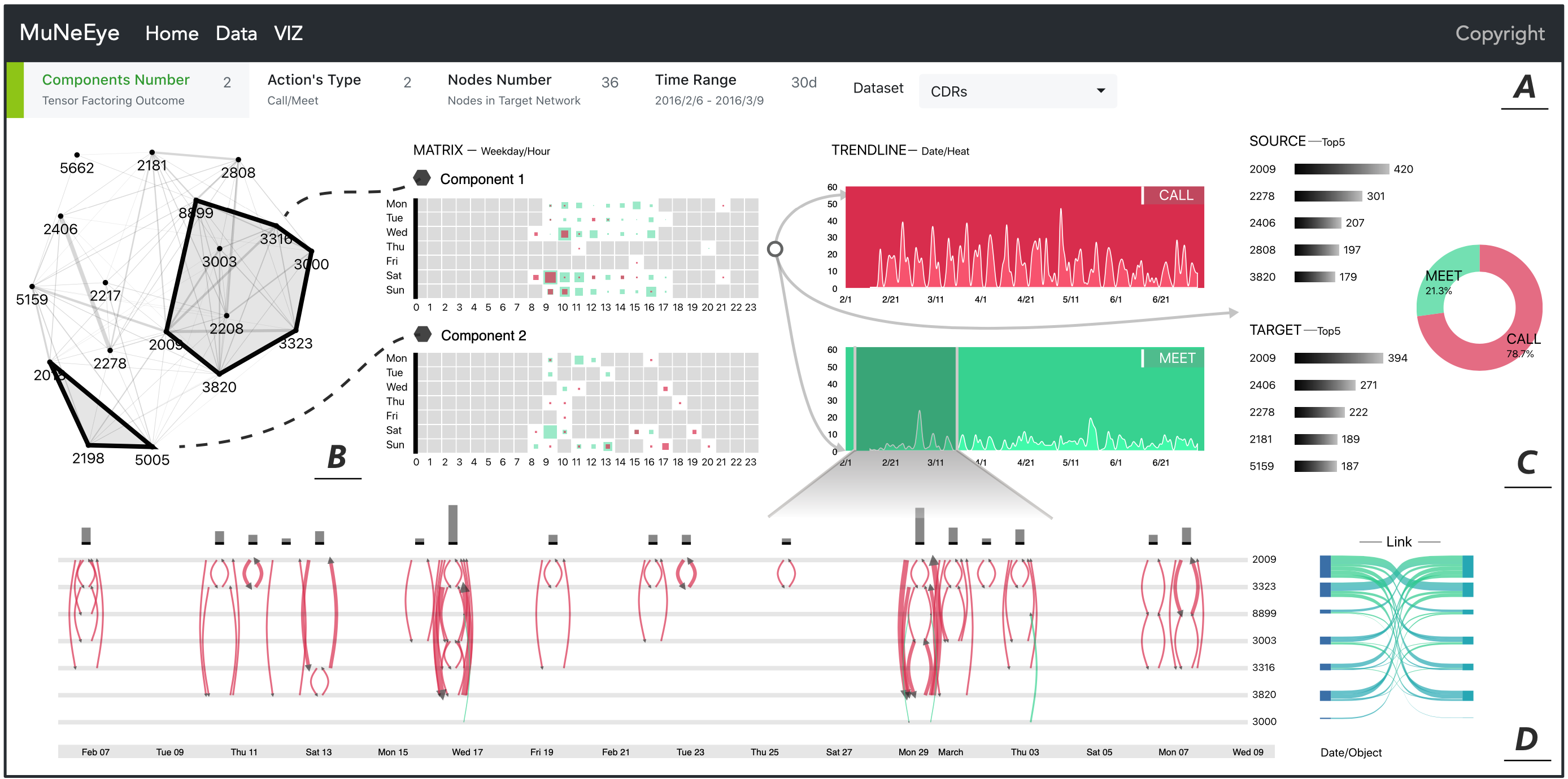Open the VIZ menu item
This screenshot has width=1568, height=779.
[x=288, y=33]
